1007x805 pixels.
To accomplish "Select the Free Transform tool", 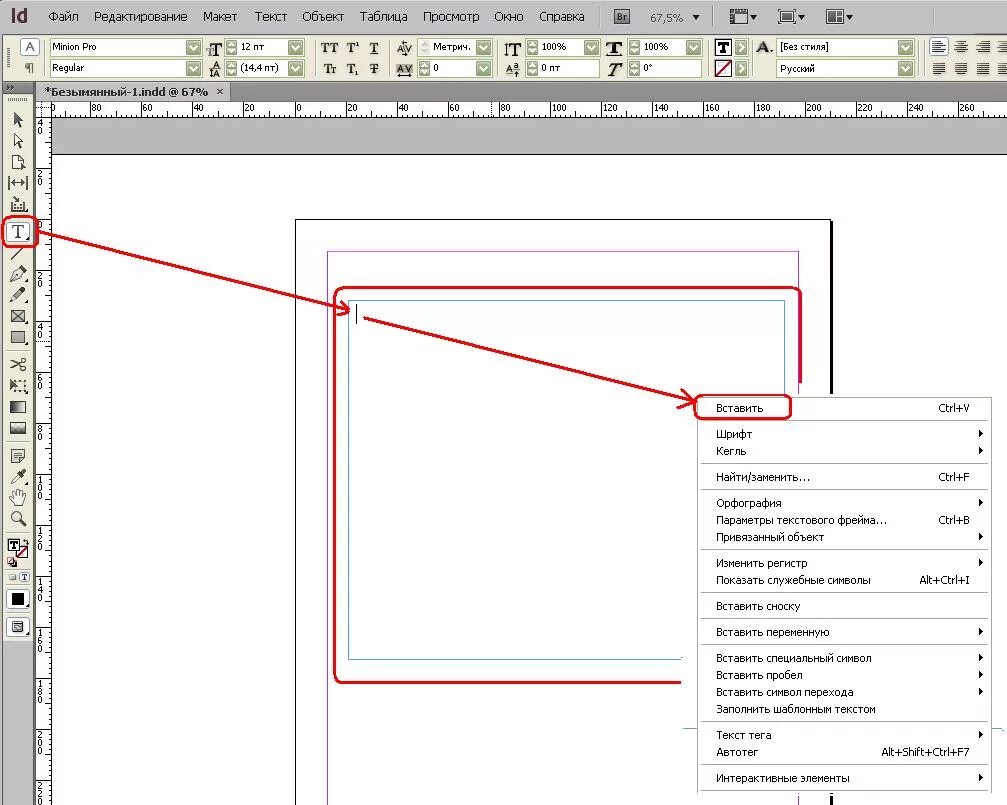I will (18, 385).
